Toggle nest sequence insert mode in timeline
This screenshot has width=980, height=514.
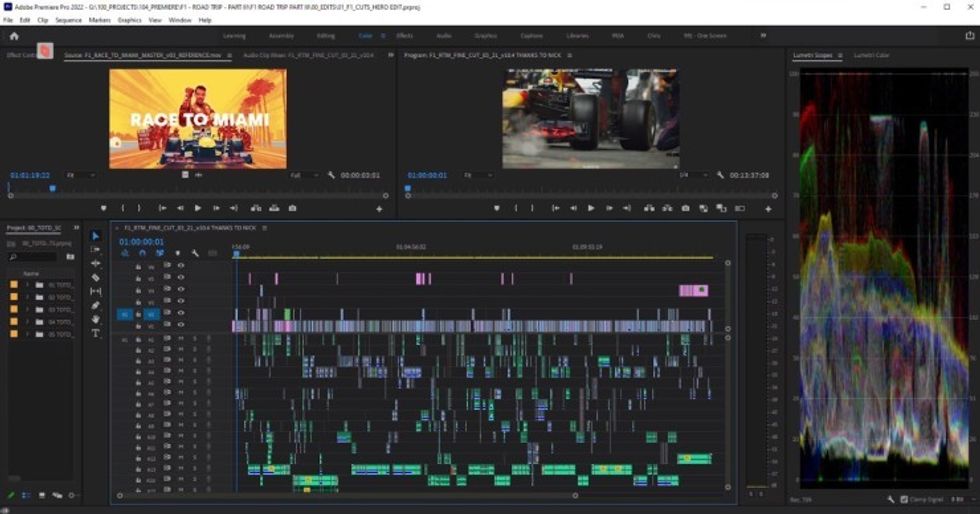[x=124, y=253]
